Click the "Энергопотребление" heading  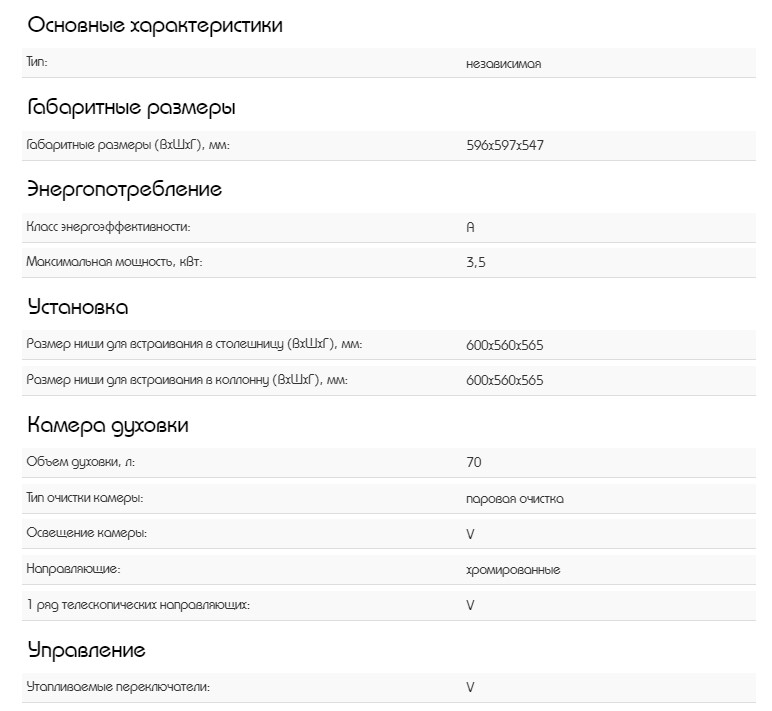pyautogui.click(x=124, y=189)
